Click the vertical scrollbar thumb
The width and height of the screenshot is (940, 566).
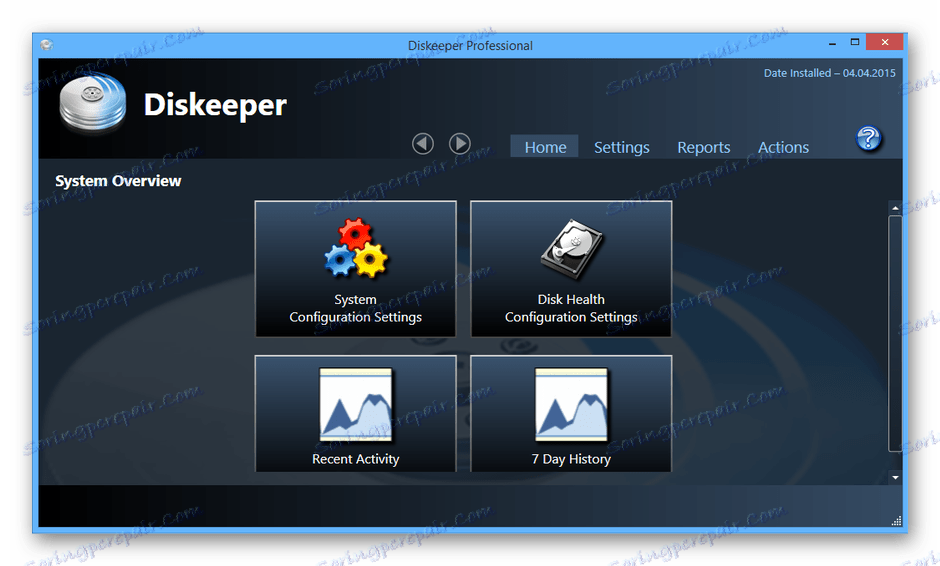(x=895, y=333)
